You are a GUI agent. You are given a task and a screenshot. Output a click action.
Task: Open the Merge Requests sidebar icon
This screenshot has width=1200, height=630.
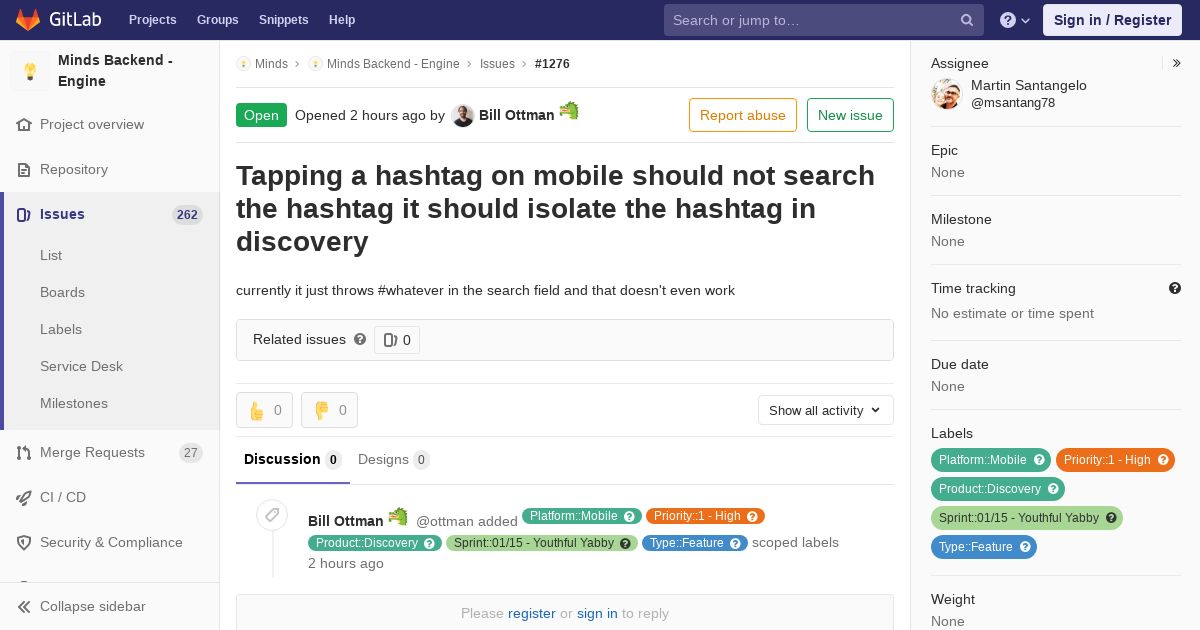pyautogui.click(x=24, y=453)
